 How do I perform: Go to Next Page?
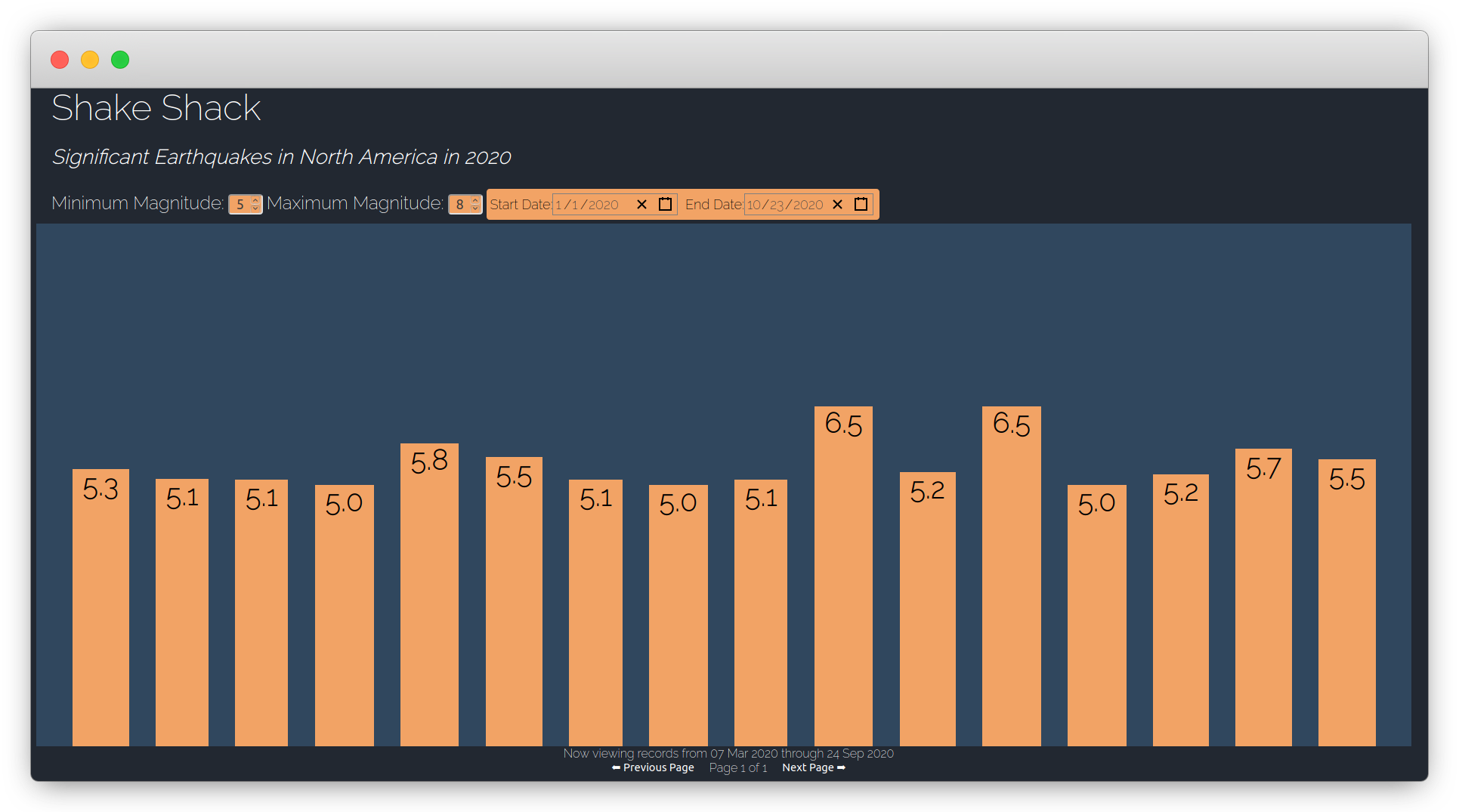coord(814,767)
